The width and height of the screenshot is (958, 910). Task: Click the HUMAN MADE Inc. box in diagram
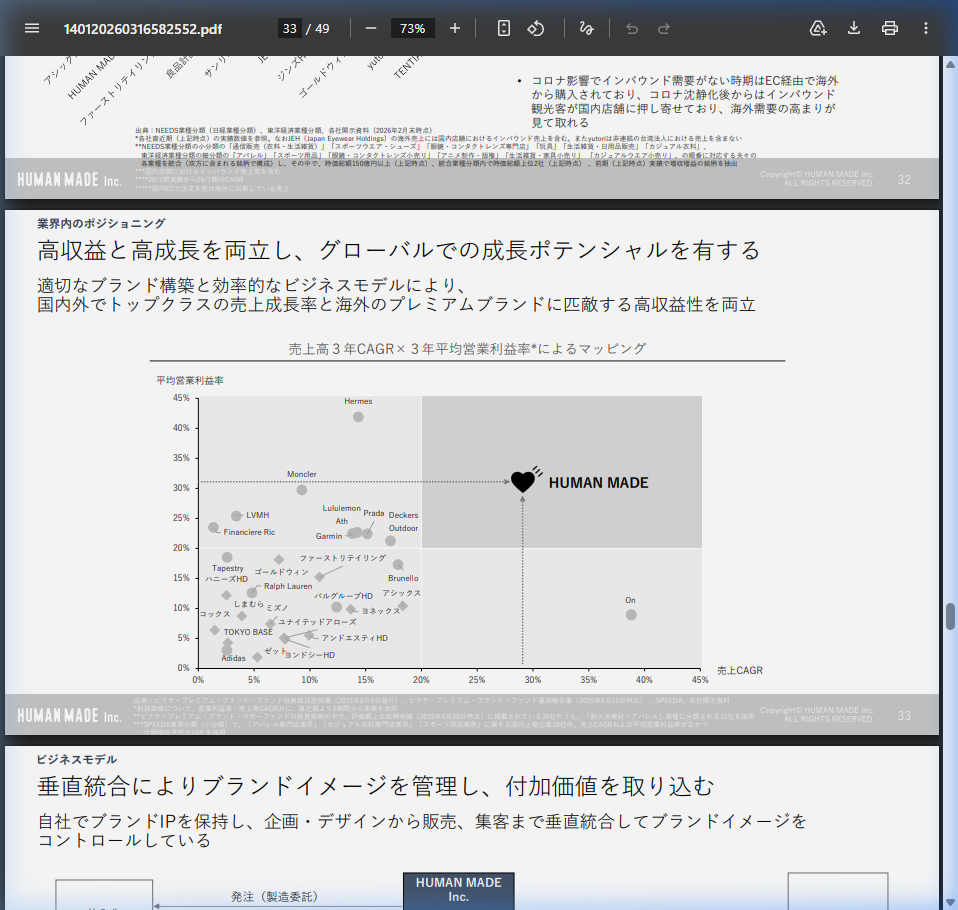(x=459, y=890)
